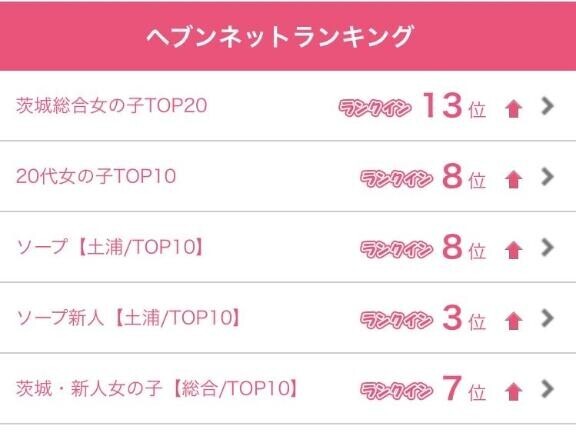Screen dimensions: 576x436
Task: Click the up arrow in ソープ【土浦/TOP10】 row
Action: [513, 251]
